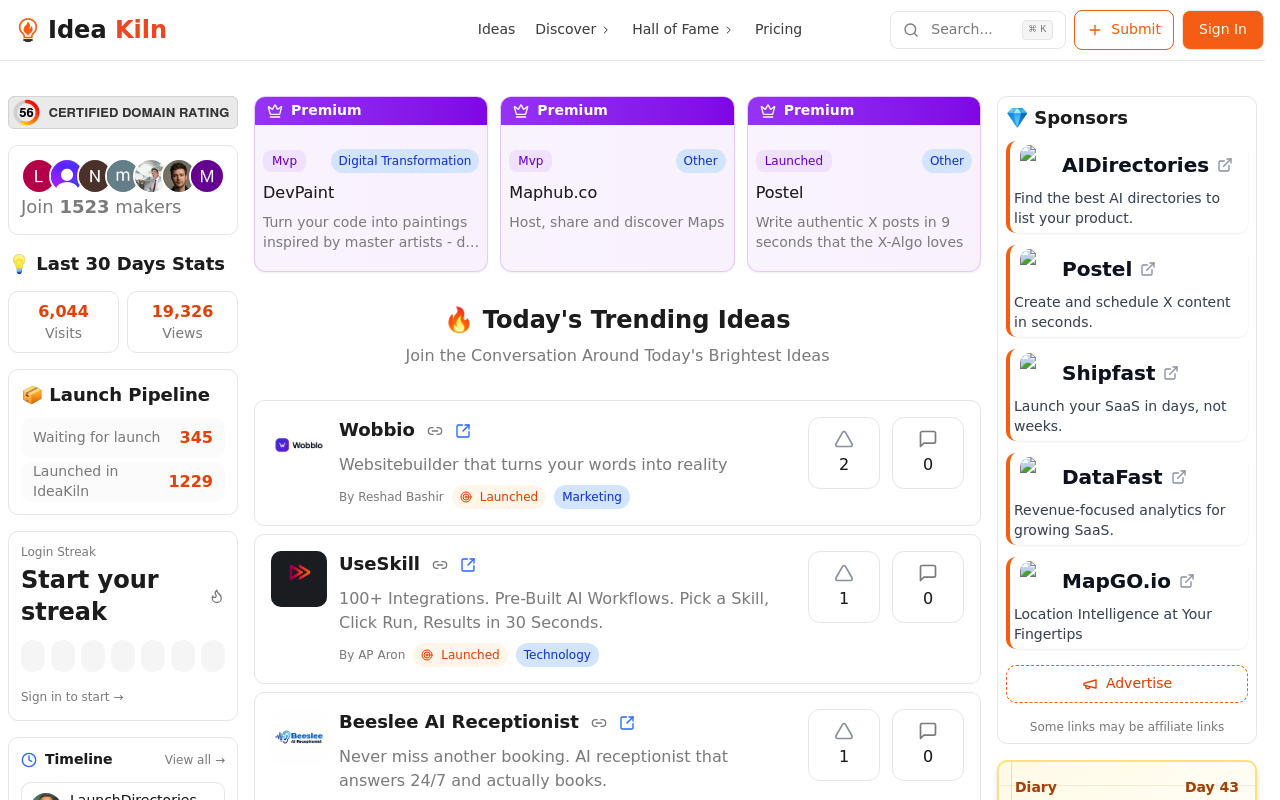Click the 'L' maker avatar

click(x=38, y=177)
